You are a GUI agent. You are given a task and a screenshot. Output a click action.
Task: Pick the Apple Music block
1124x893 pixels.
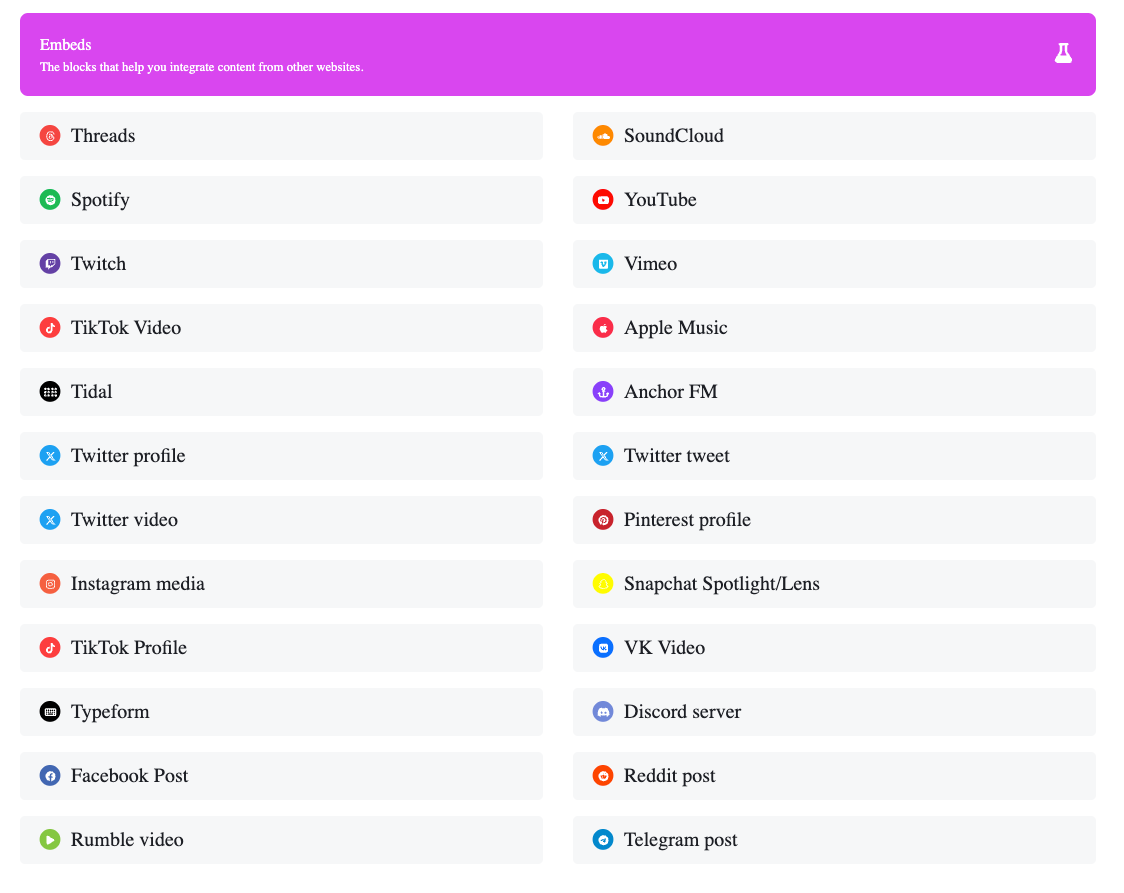834,328
